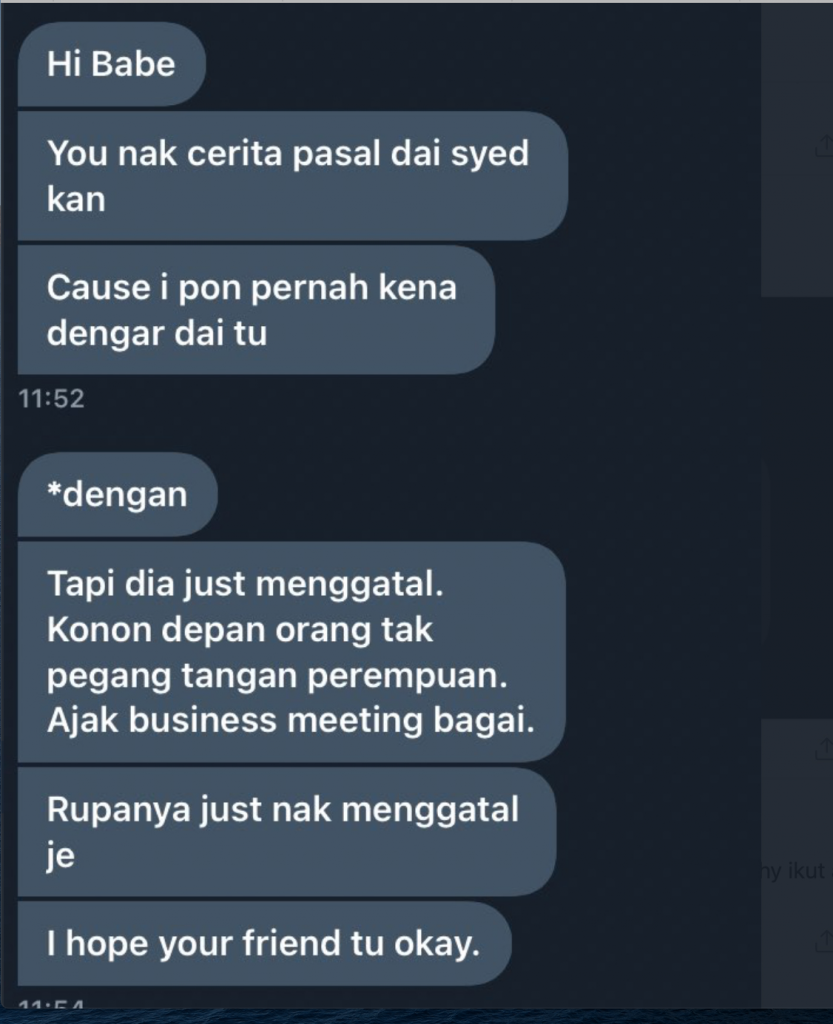Open the dimmed post card at bottom right

coord(797,863)
